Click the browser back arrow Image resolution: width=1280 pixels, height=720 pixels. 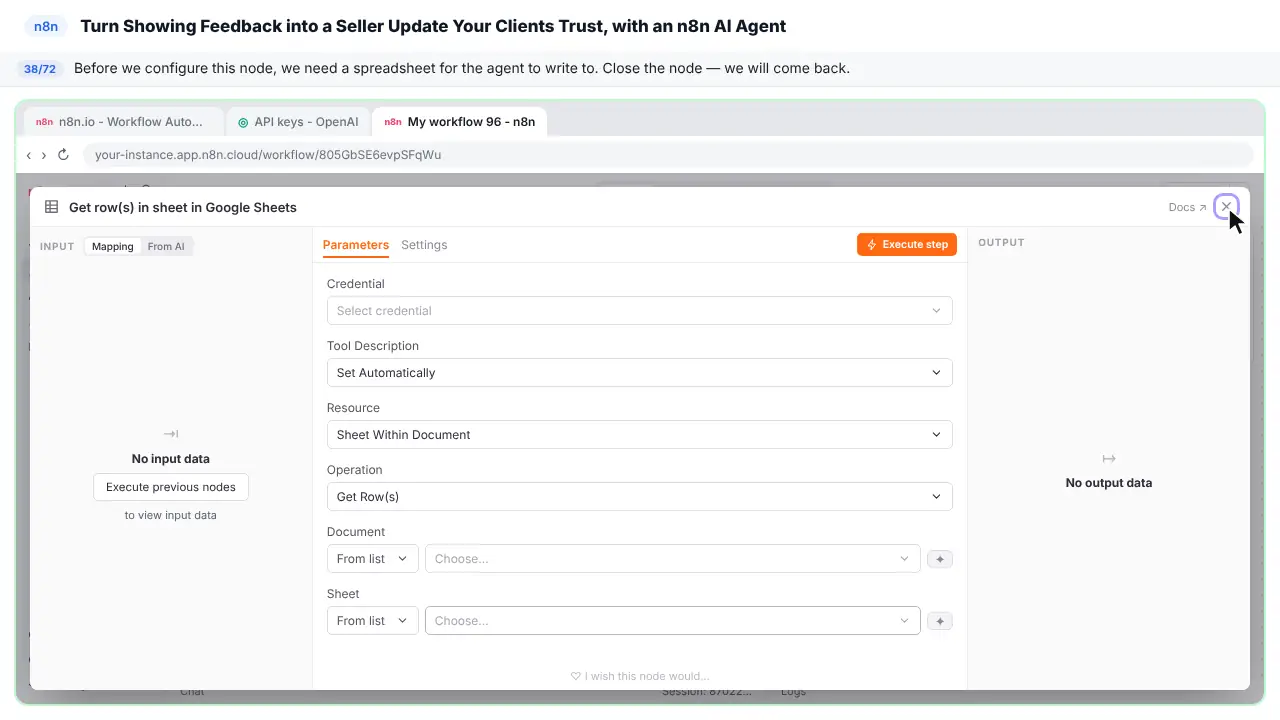29,155
